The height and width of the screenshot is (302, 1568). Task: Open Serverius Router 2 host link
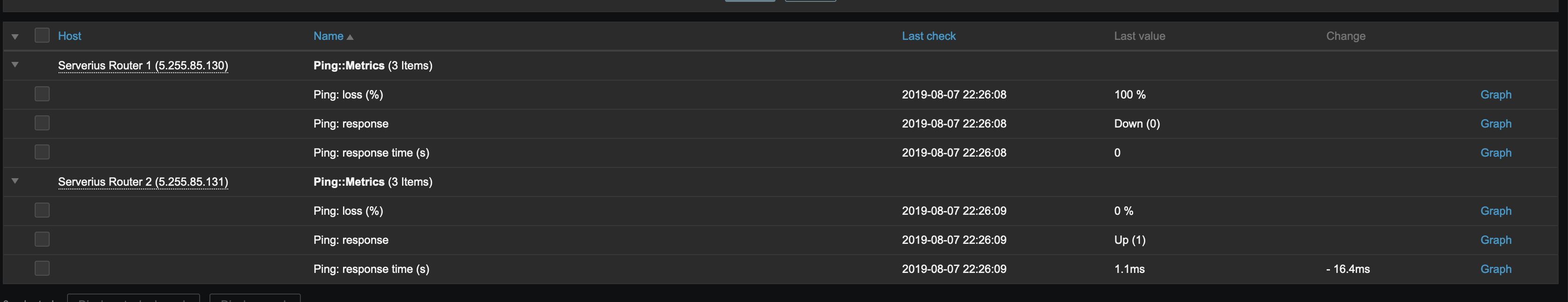tap(143, 182)
